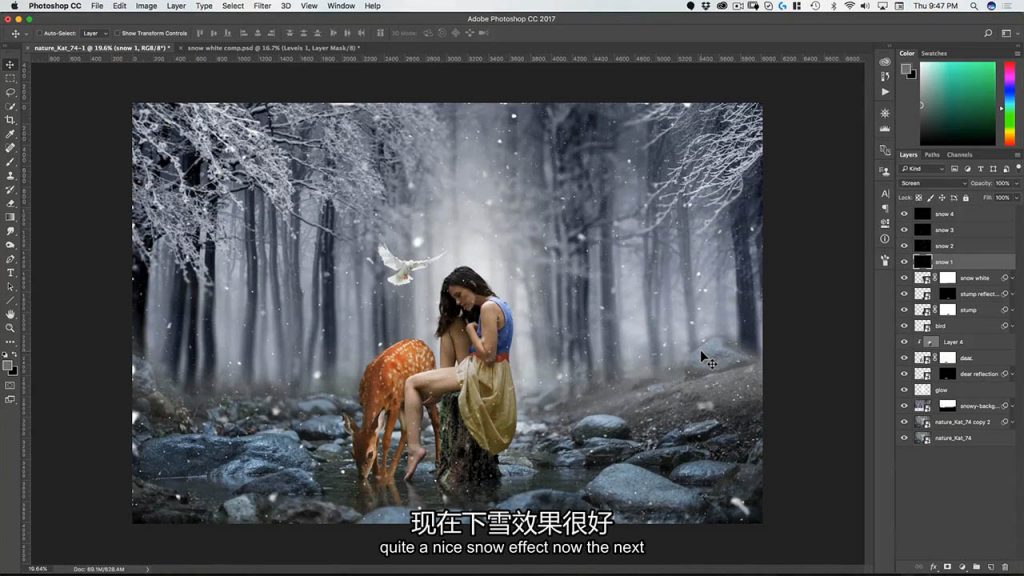The height and width of the screenshot is (576, 1024).
Task: Click the stump layer mask thumbnail
Action: [x=947, y=310]
